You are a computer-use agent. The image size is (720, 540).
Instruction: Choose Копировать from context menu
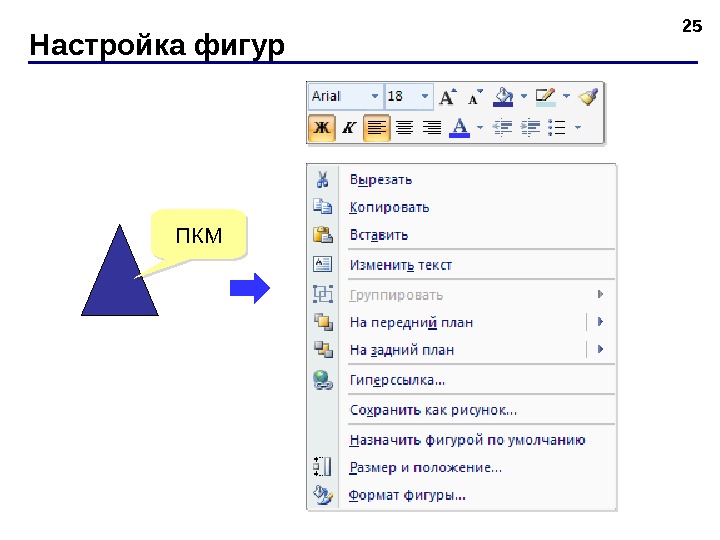pyautogui.click(x=461, y=207)
